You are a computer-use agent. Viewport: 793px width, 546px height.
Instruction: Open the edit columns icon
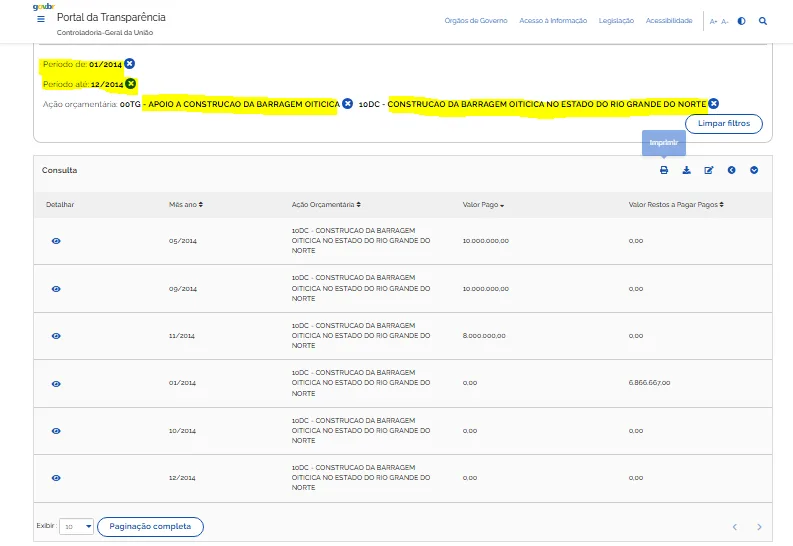pyautogui.click(x=709, y=170)
